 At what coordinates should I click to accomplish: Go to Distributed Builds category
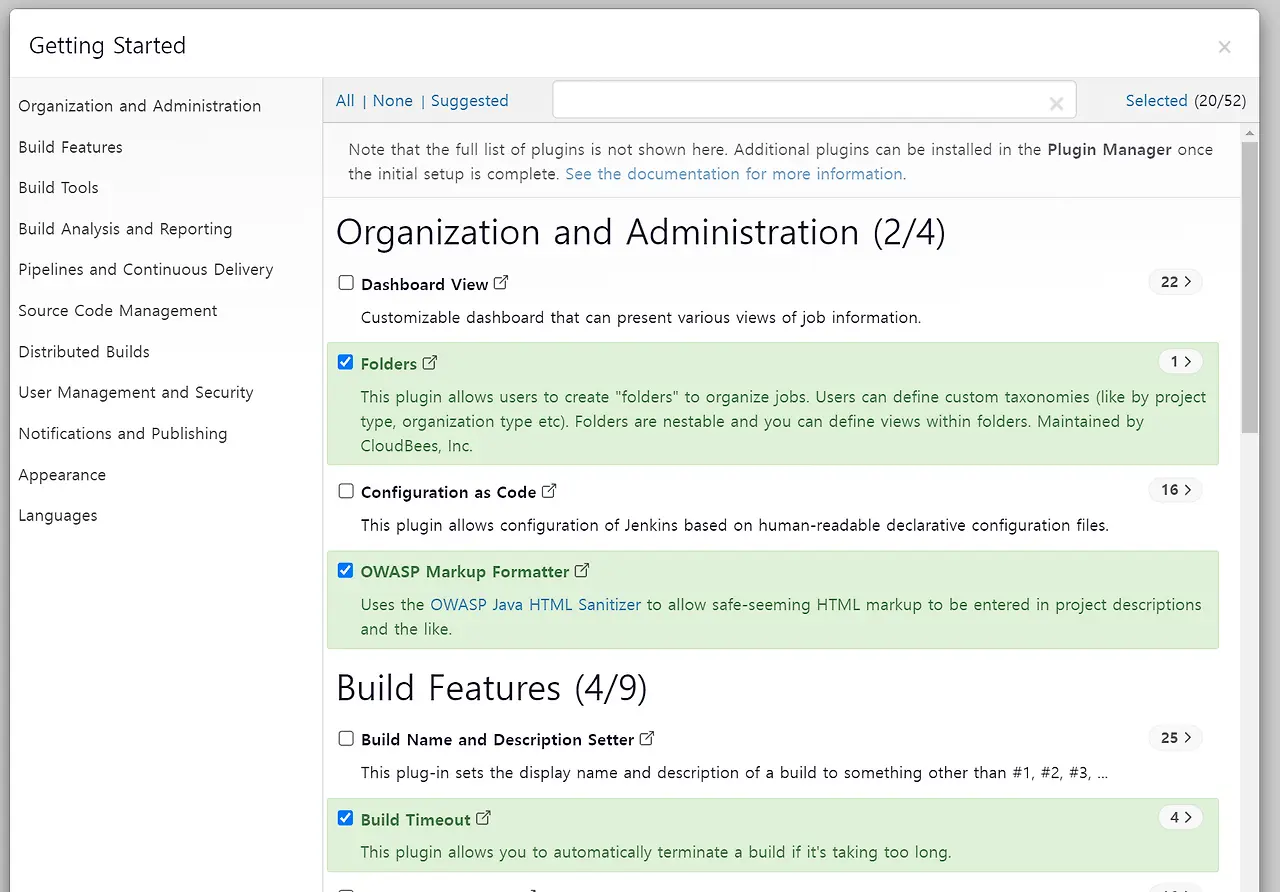coord(84,352)
